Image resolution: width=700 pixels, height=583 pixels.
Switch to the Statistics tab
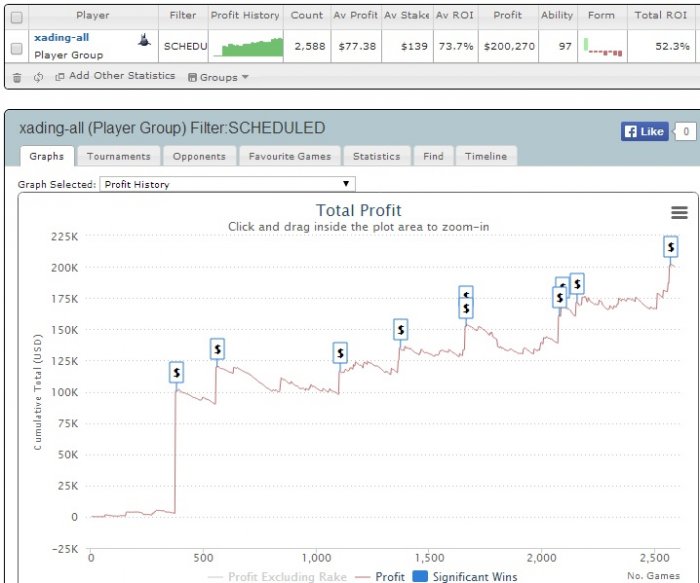coord(376,156)
